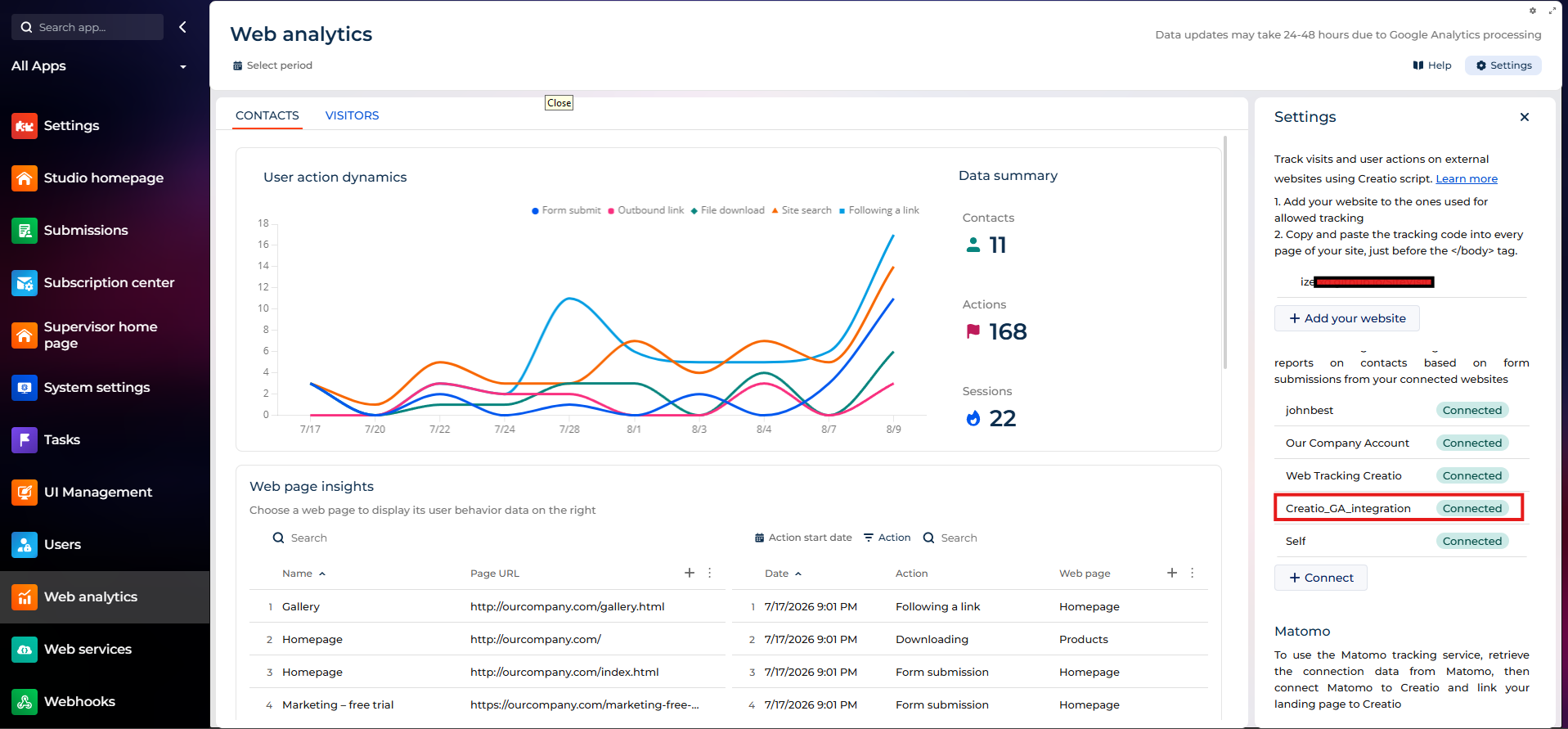Toggle the Site search legend series
The image size is (1568, 729).
tap(802, 210)
